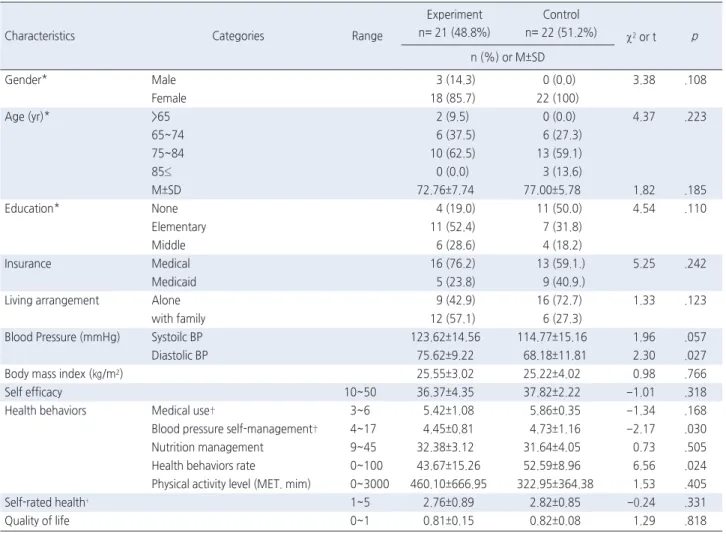Viewport: 726px width, 536px height.
Task: Select the '77.00±5.78' mean age value
Action: click(552, 190)
